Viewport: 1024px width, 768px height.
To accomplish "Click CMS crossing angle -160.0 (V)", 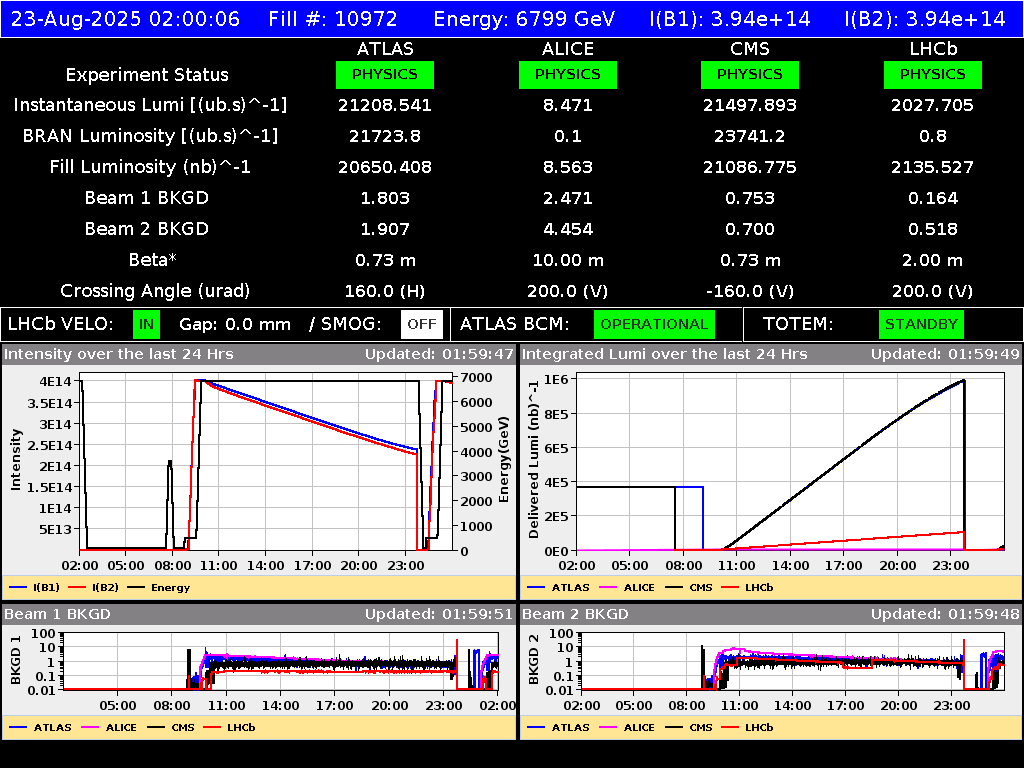I will [x=750, y=291].
